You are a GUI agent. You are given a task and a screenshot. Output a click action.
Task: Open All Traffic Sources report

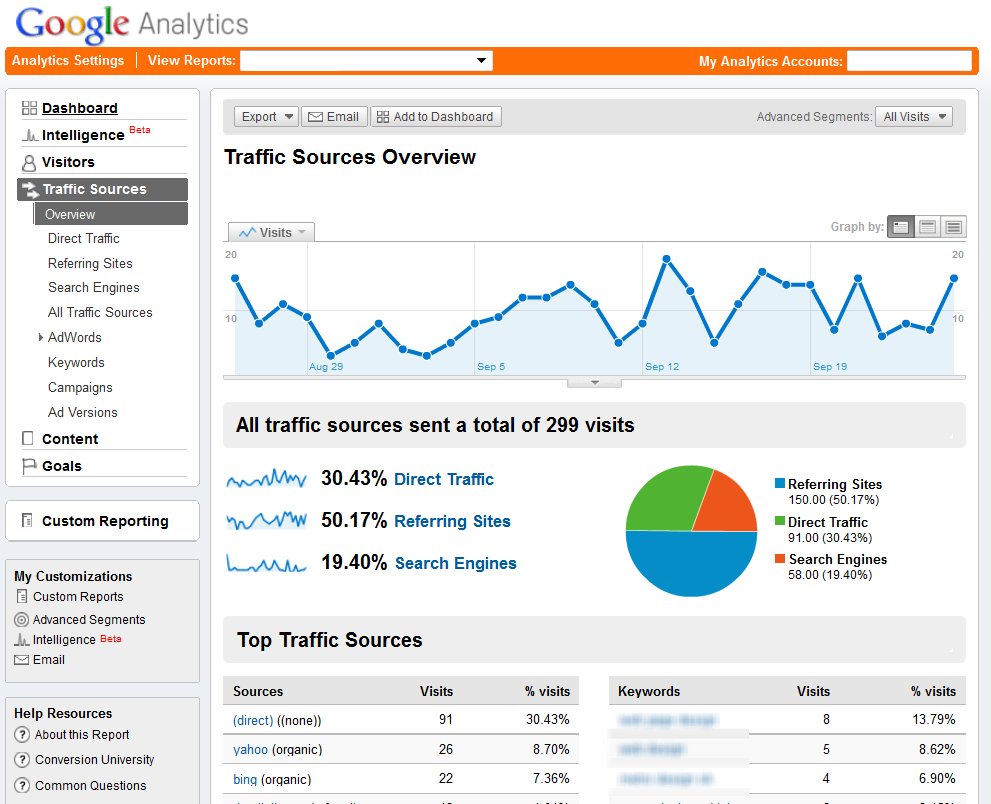point(100,312)
